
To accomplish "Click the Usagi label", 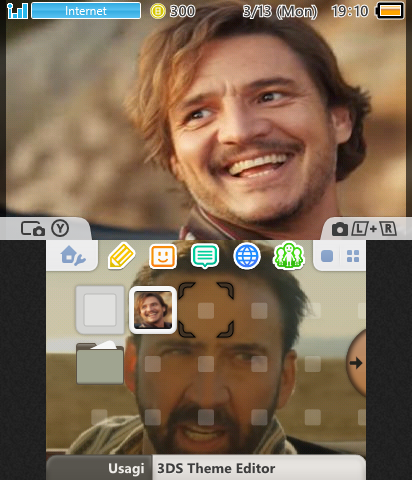I will [x=126, y=468].
